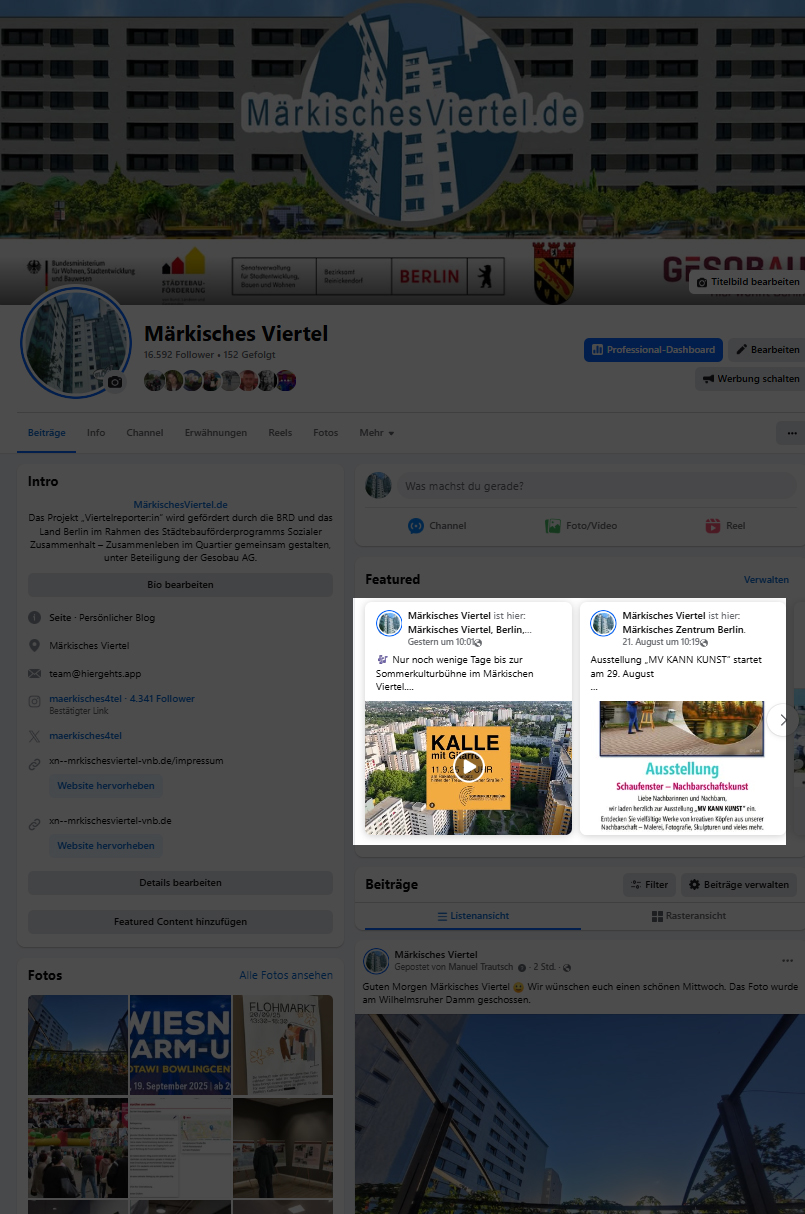Click Featured Content hinzufügen button
This screenshot has height=1214, width=805.
tap(180, 922)
